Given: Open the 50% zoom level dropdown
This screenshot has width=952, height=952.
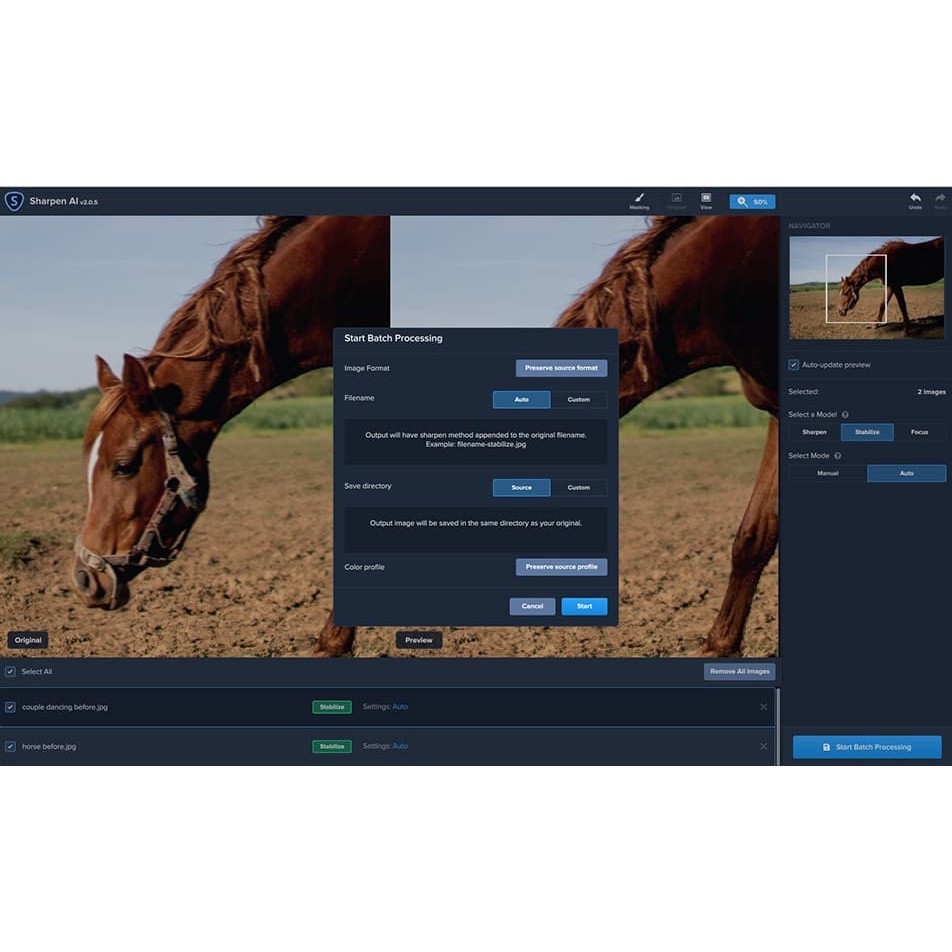Looking at the screenshot, I should 752,202.
